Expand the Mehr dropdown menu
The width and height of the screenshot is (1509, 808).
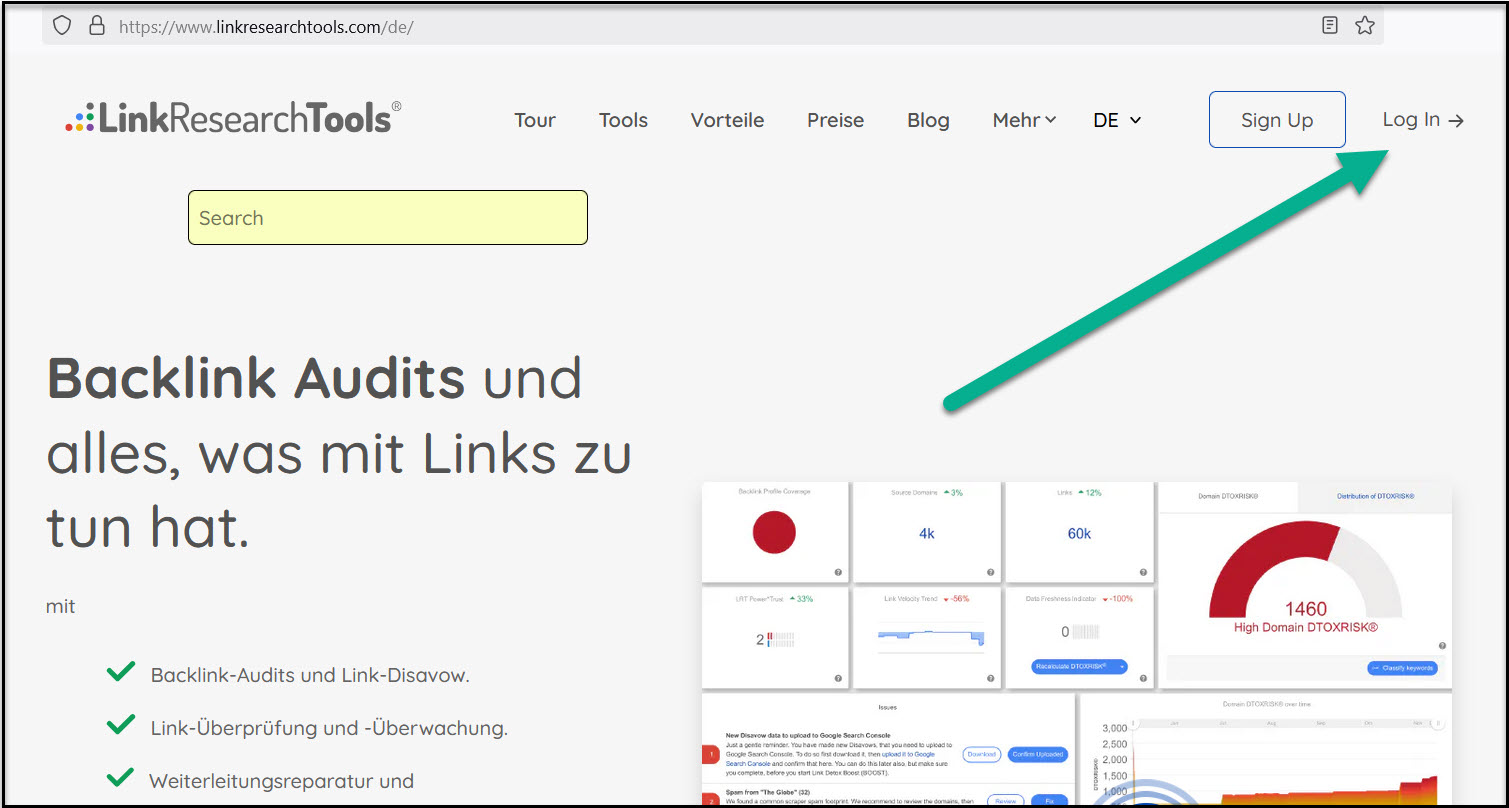click(x=1024, y=120)
